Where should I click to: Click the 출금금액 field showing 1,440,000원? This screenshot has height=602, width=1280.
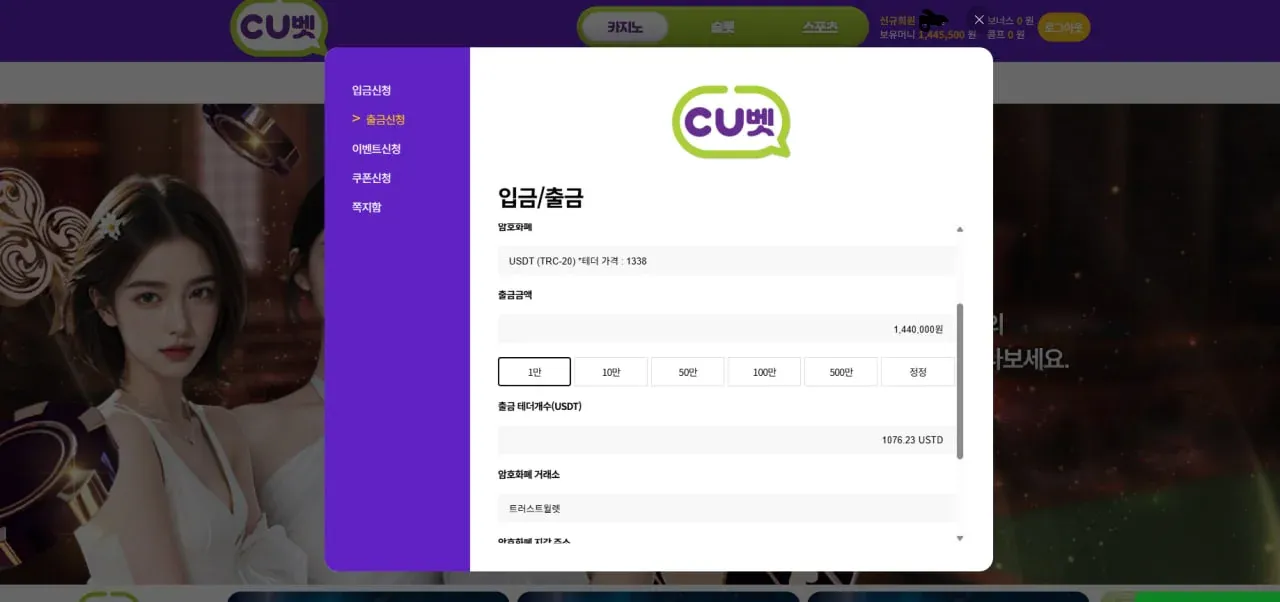point(726,329)
